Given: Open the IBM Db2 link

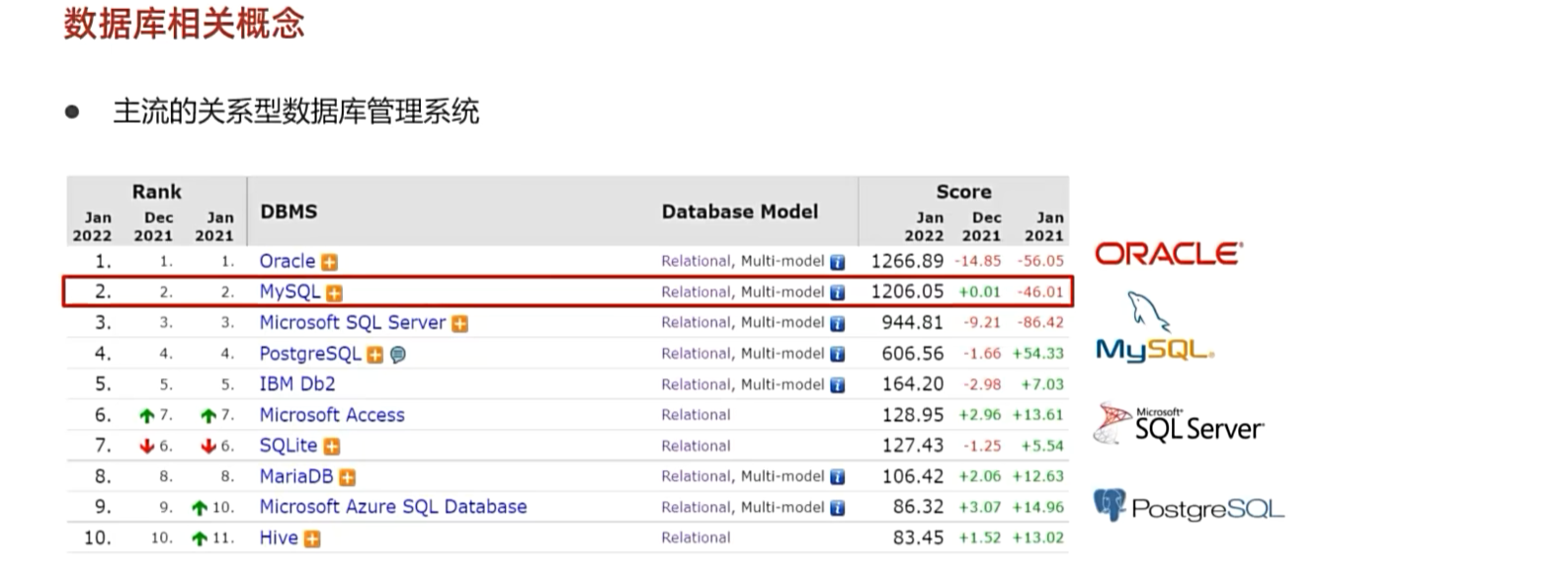Looking at the screenshot, I should pyautogui.click(x=297, y=383).
